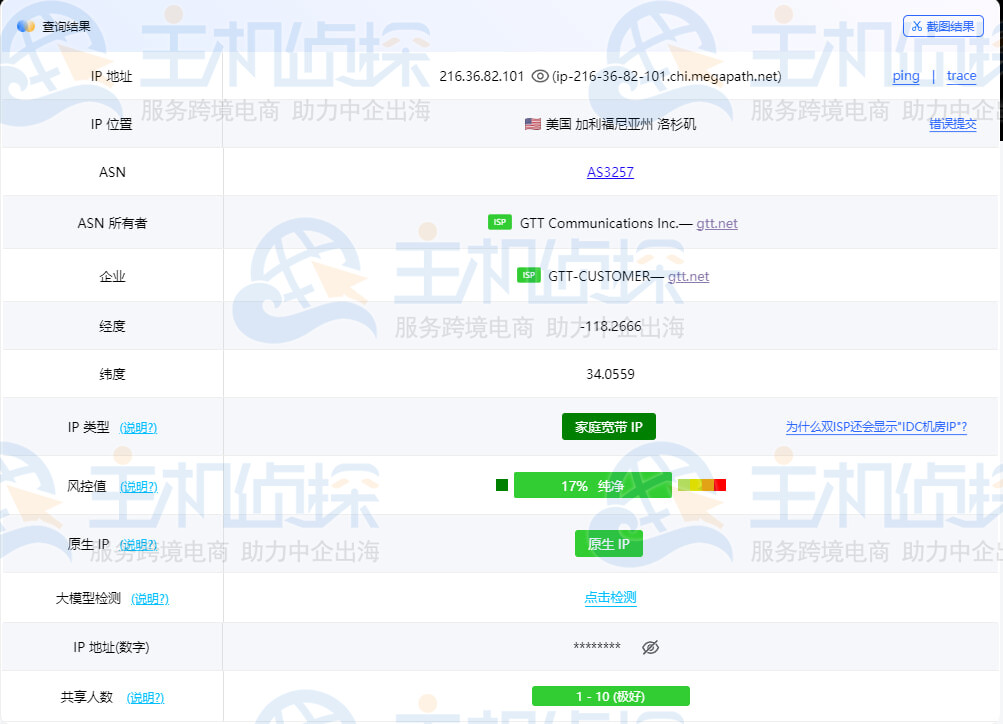
Task: Click the US flag icon in IP 位置 row
Action: point(531,125)
